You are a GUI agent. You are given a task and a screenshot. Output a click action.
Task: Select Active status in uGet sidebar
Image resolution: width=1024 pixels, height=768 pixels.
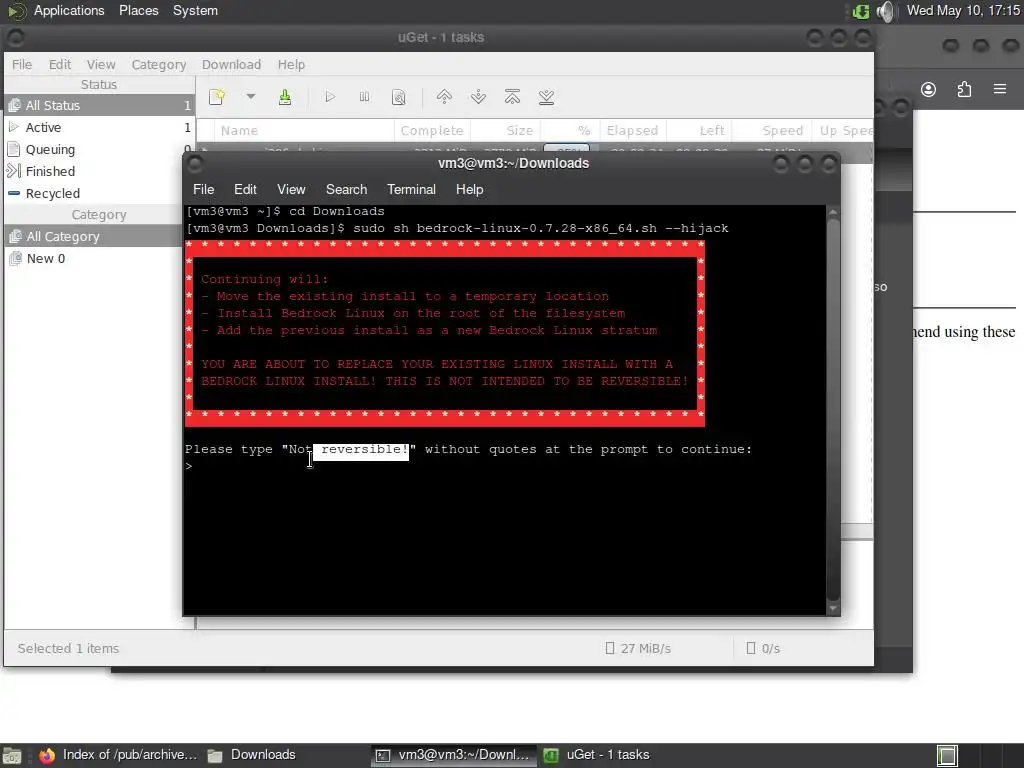[99, 127]
